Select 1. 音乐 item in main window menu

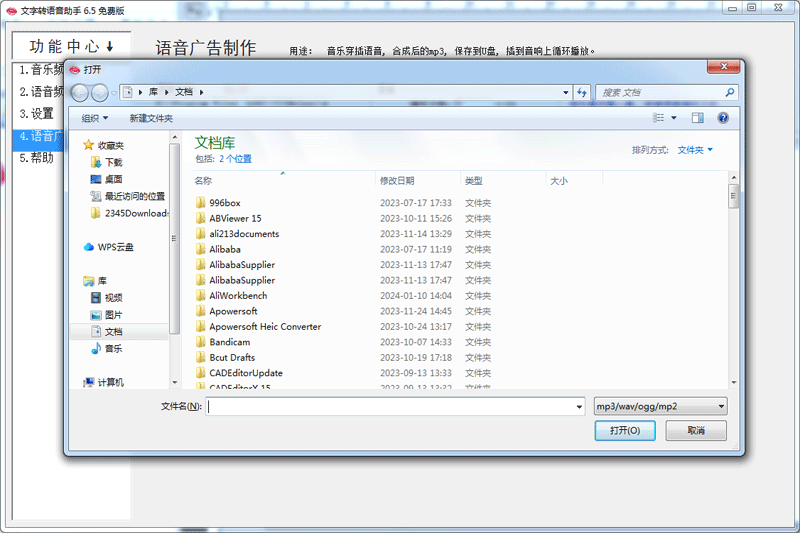41,69
